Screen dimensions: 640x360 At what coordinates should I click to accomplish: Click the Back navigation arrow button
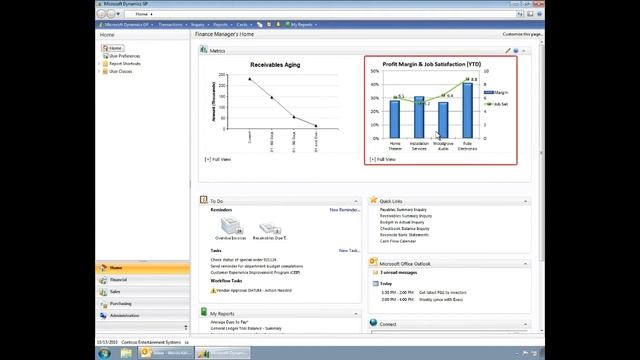click(101, 14)
